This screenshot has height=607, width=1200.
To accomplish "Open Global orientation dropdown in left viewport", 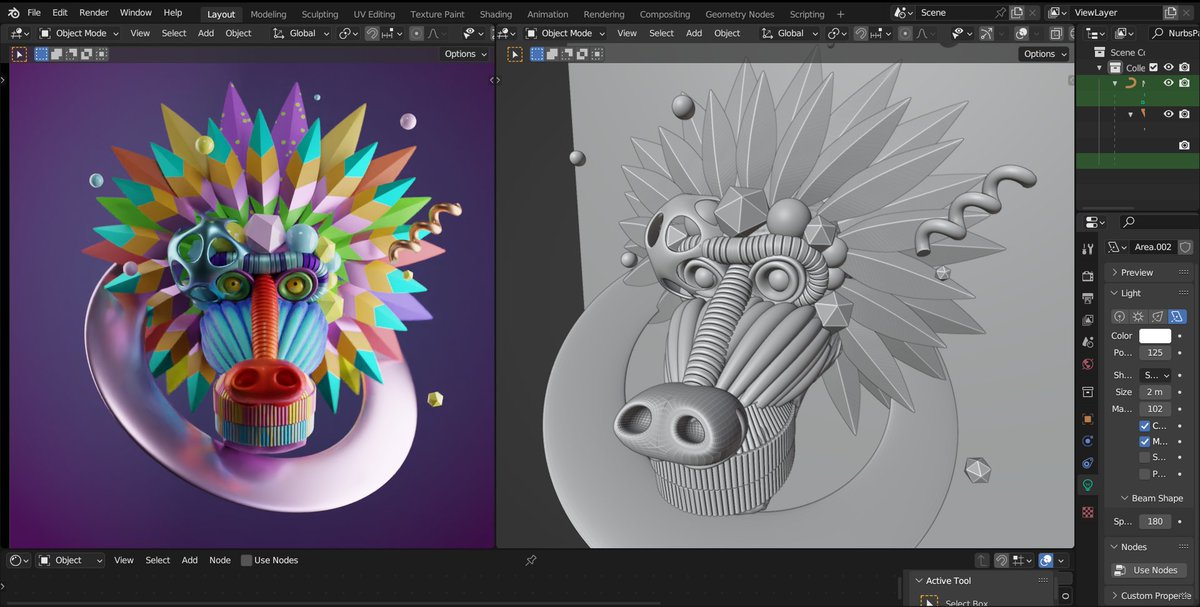I will (x=302, y=33).
